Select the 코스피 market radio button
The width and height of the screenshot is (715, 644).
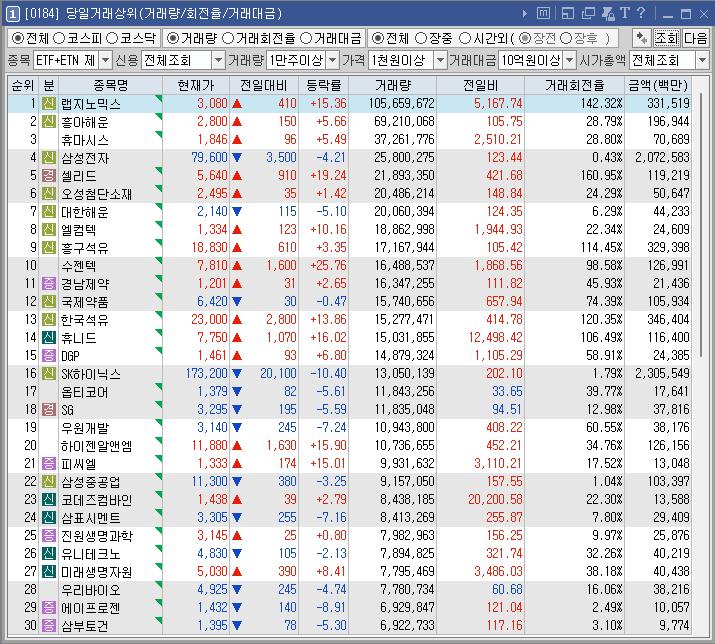tap(58, 38)
